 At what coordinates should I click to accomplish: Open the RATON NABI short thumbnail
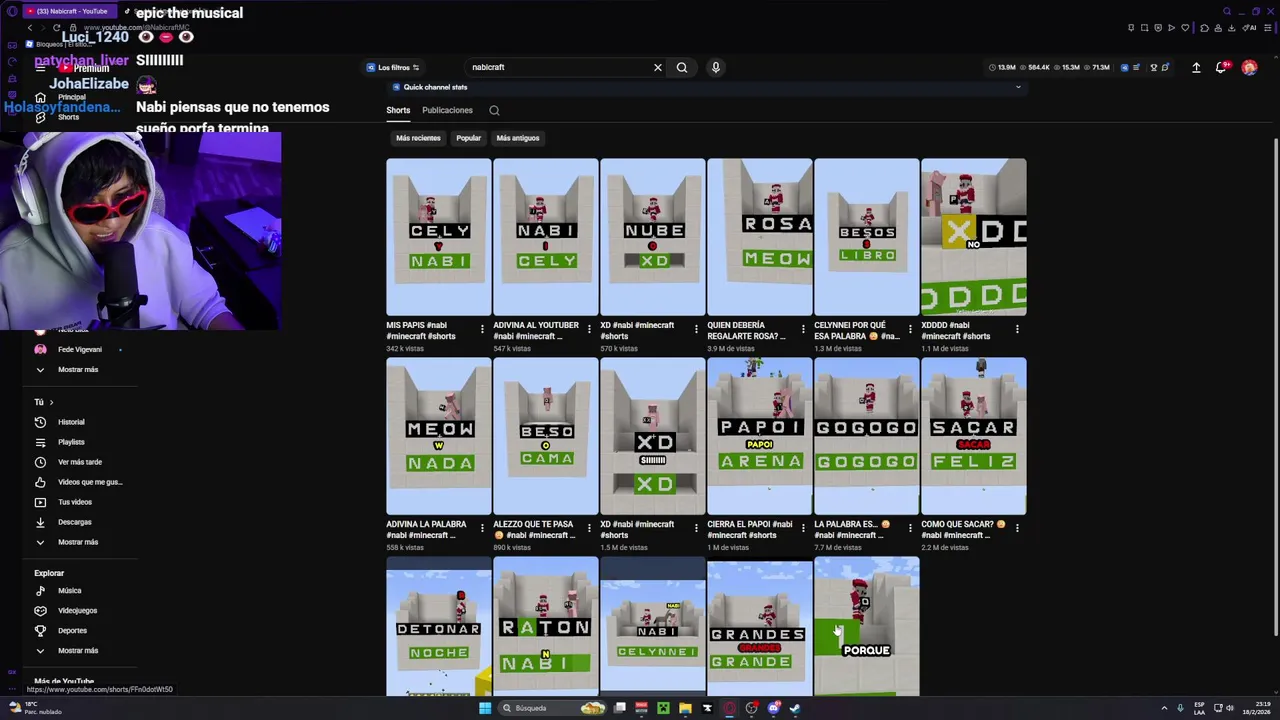(x=546, y=627)
